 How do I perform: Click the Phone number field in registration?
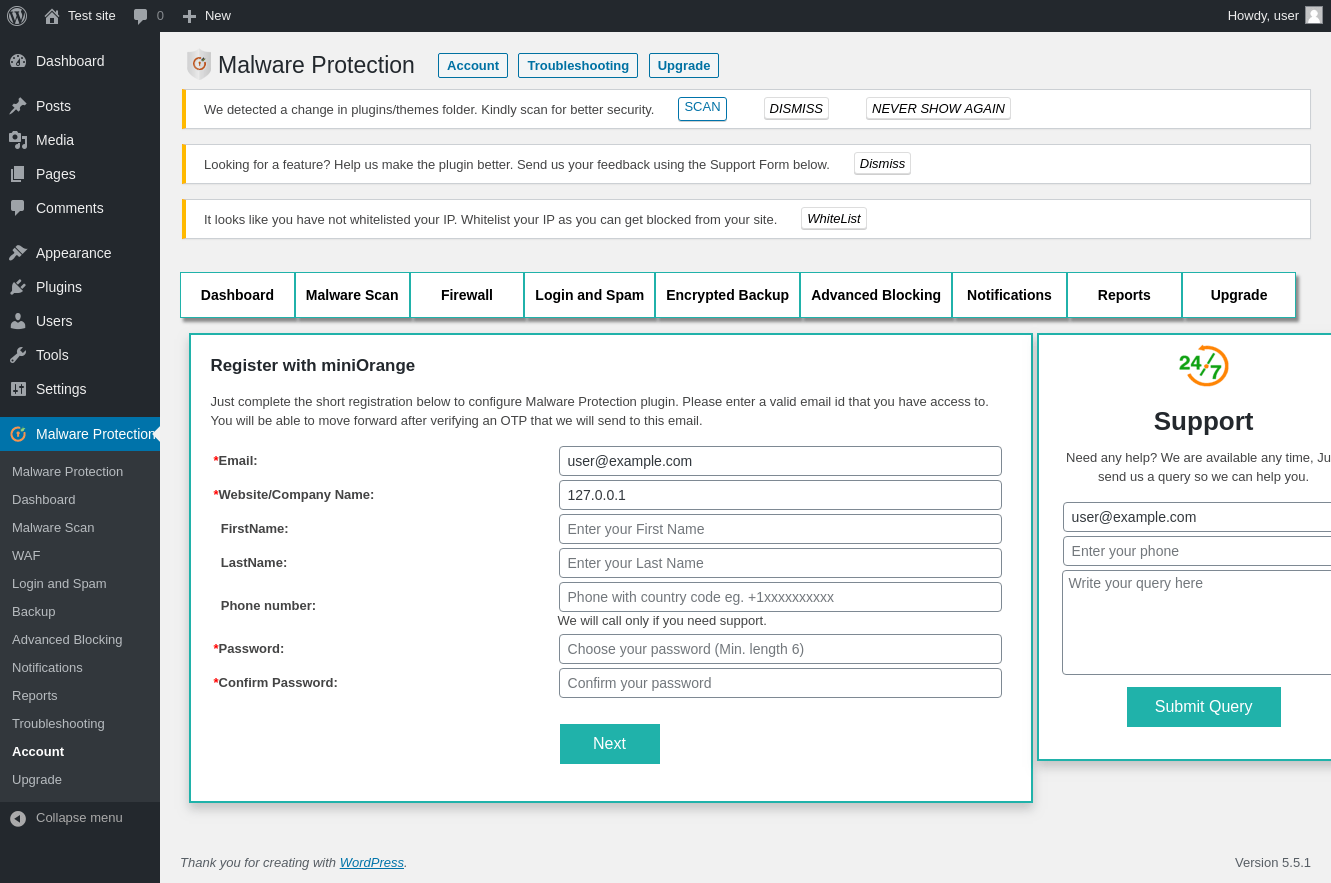pyautogui.click(x=780, y=597)
